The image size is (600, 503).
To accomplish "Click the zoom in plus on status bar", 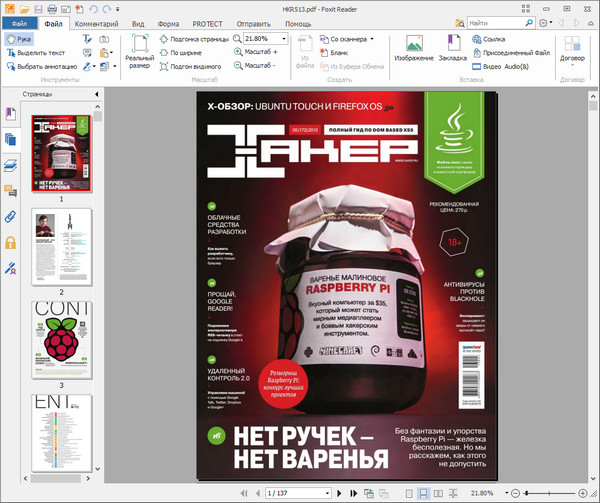I will tap(582, 493).
